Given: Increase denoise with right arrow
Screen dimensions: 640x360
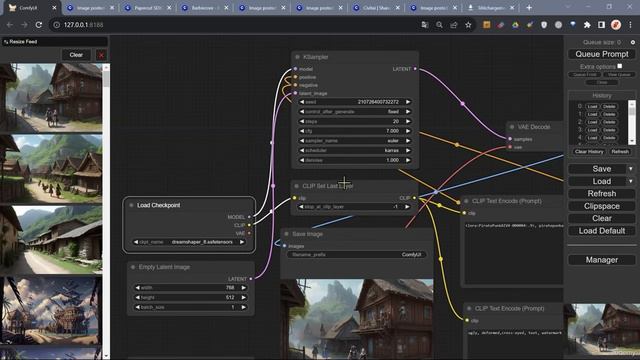Looking at the screenshot, I should (408, 160).
